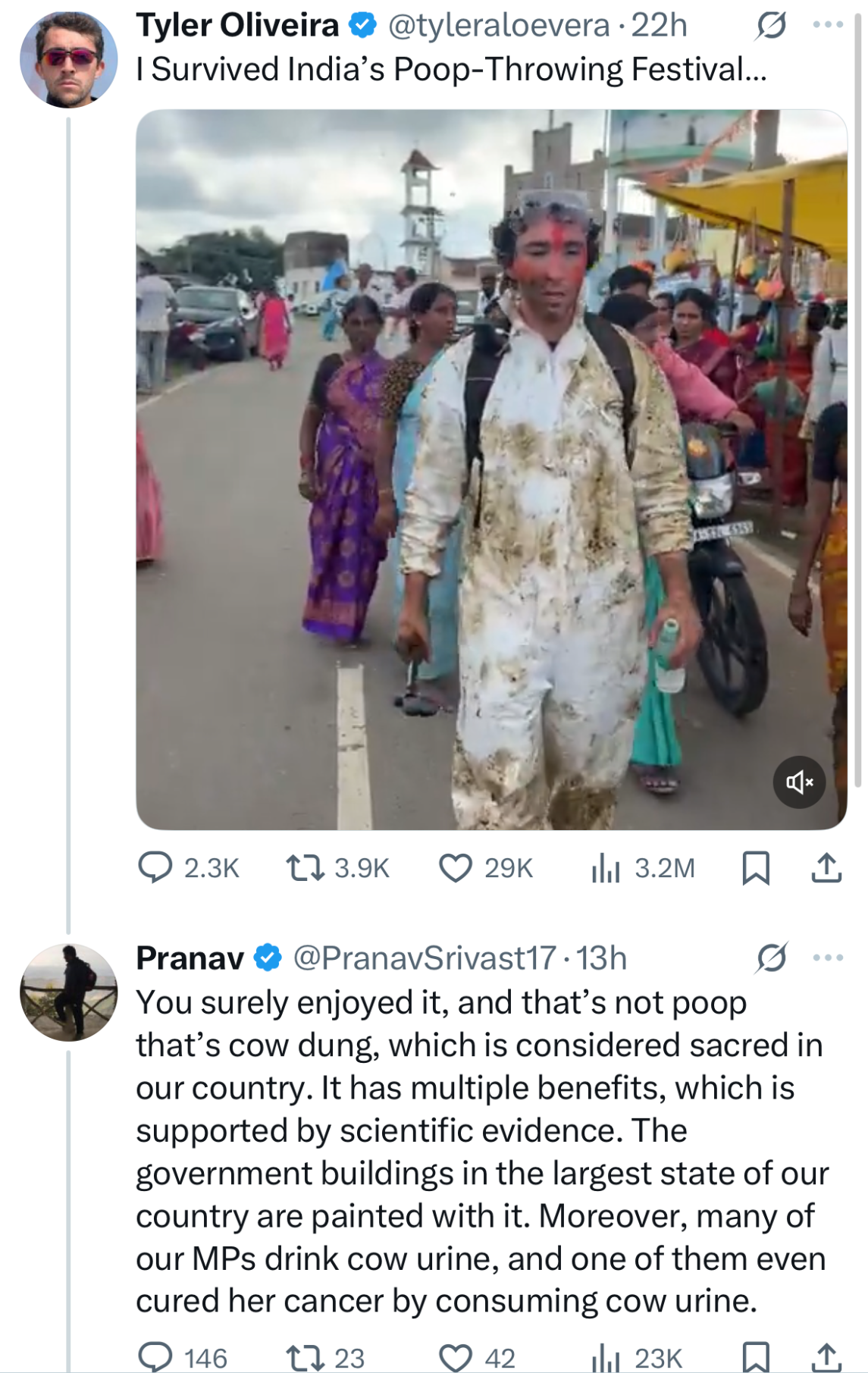Open @PranavSrivast17 profile link

[x=425, y=958]
